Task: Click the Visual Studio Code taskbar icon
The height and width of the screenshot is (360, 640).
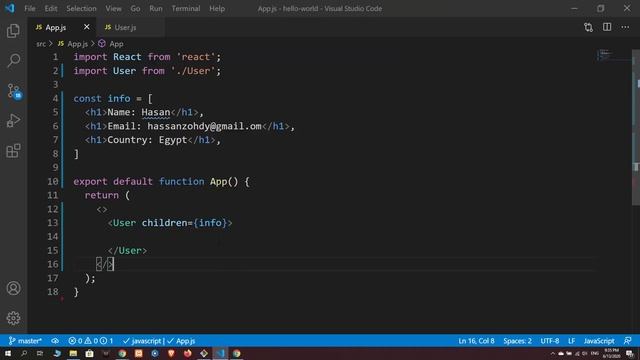Action: 220,353
